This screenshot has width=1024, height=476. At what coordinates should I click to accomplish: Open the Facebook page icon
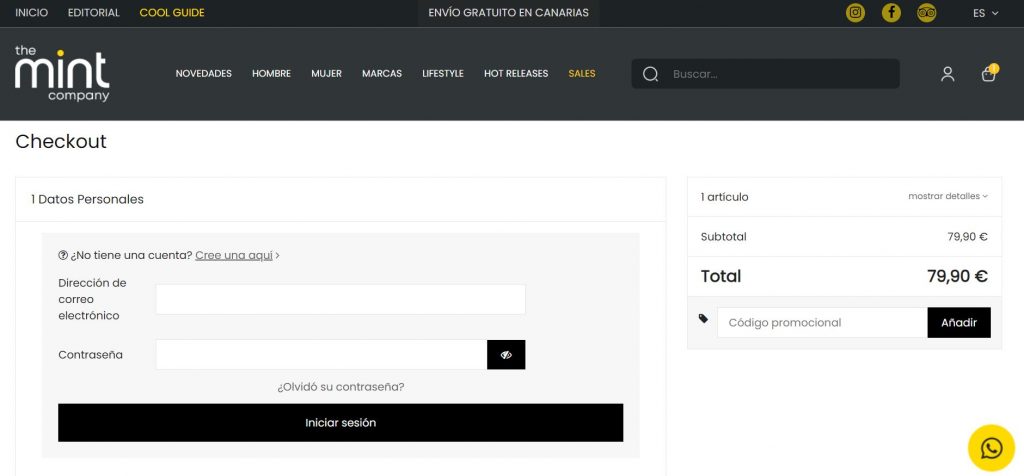pyautogui.click(x=891, y=13)
